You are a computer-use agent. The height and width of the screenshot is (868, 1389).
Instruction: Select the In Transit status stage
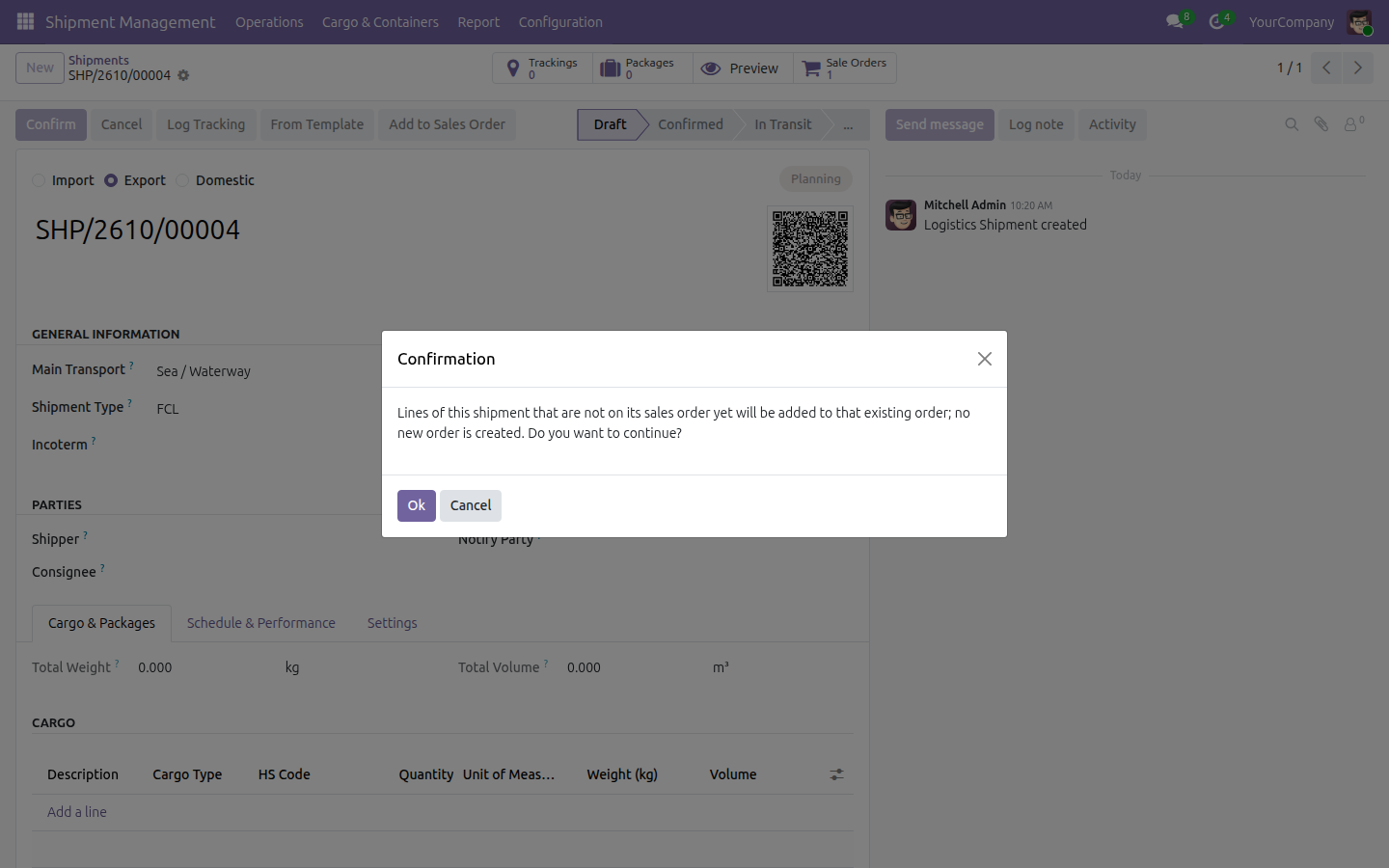(782, 124)
